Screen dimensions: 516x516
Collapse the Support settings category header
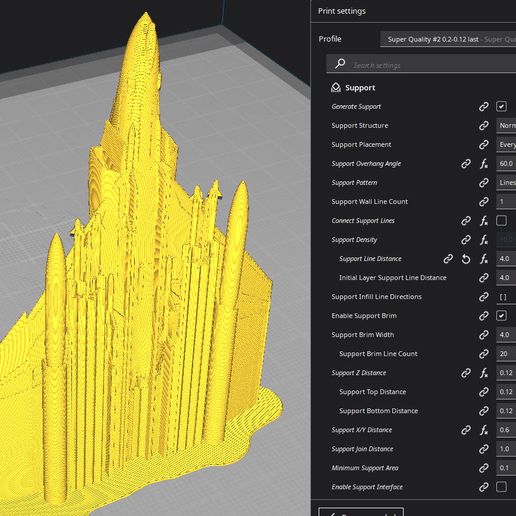353,88
